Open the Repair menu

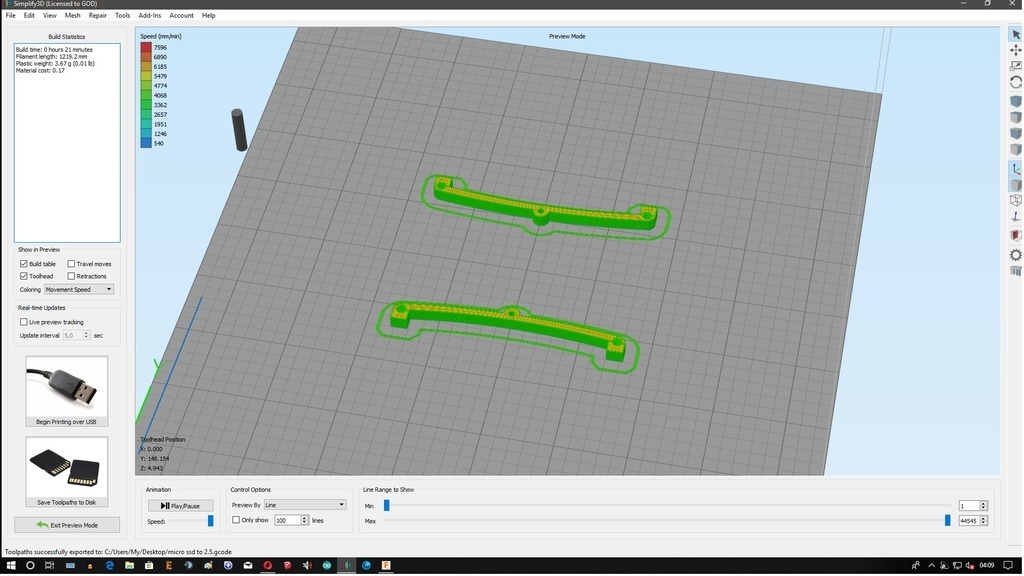pos(98,15)
